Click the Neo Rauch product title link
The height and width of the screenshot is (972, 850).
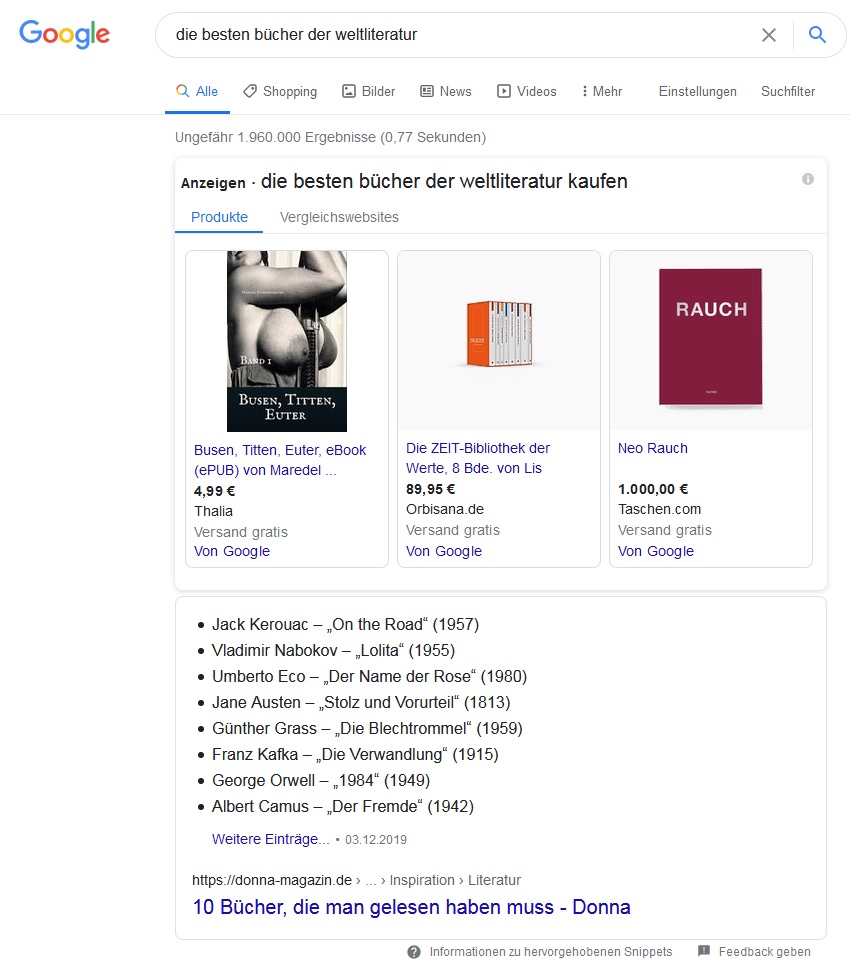653,448
